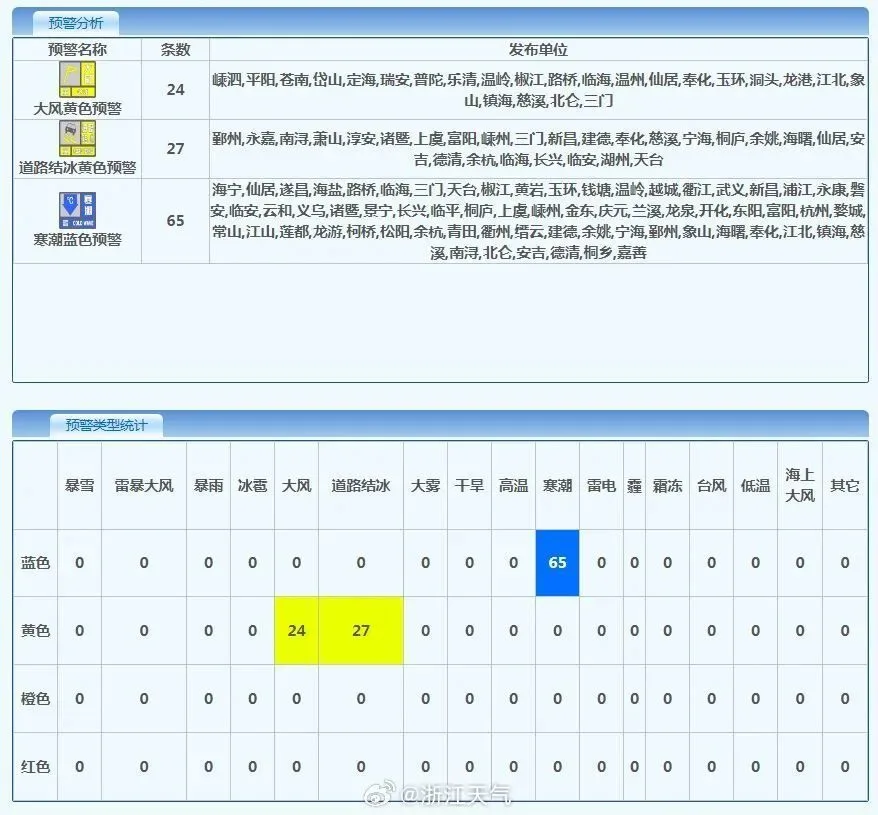Click the 预警名称 column header
878x815 pixels.
(x=77, y=49)
